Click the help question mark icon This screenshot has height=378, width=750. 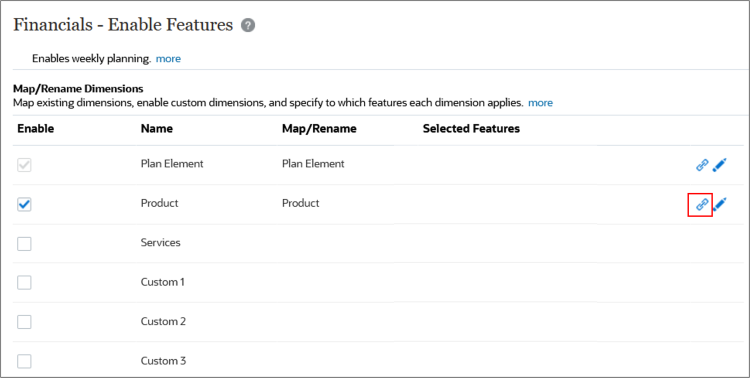pos(248,25)
